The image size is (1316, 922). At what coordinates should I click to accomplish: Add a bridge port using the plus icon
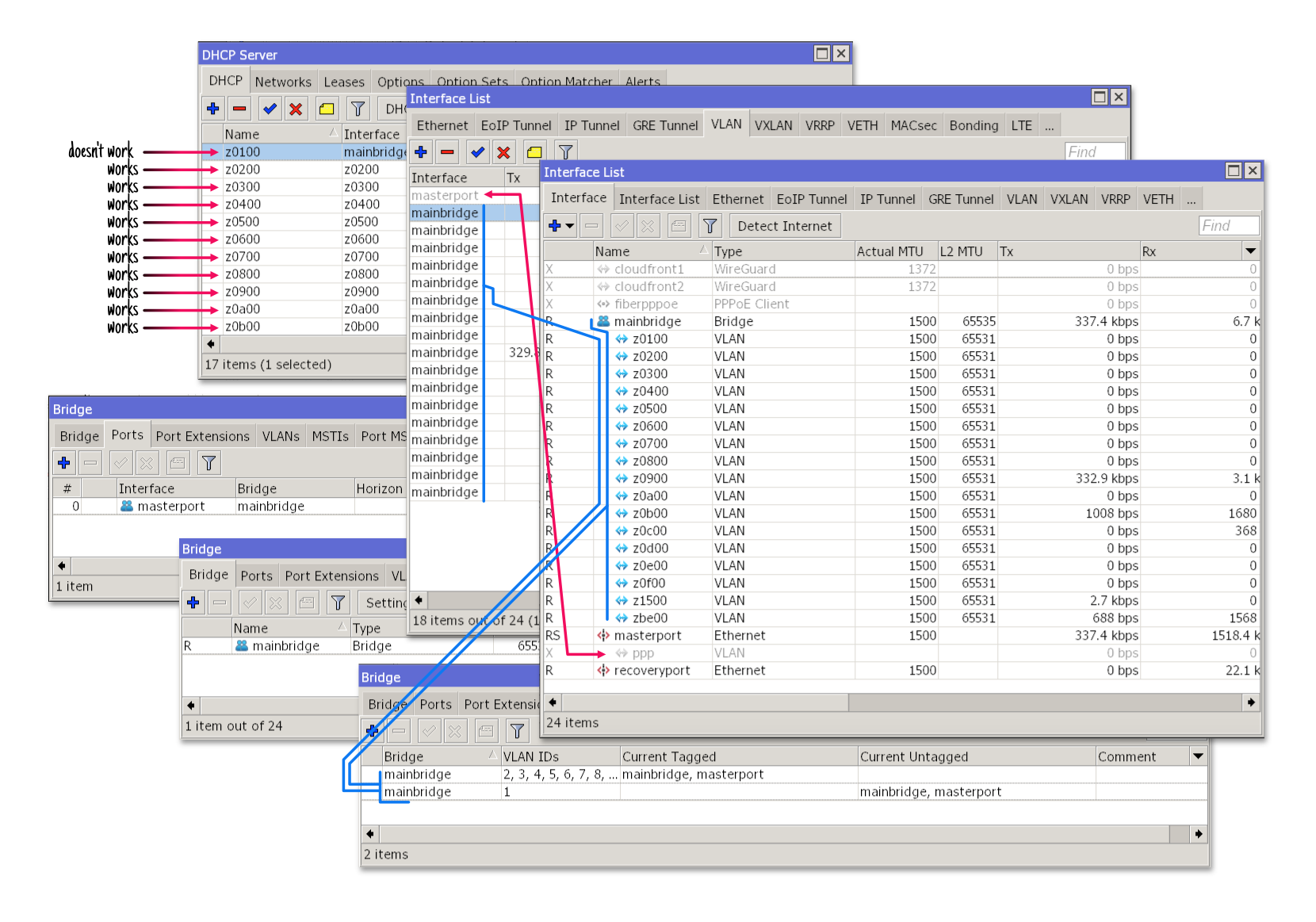[63, 462]
